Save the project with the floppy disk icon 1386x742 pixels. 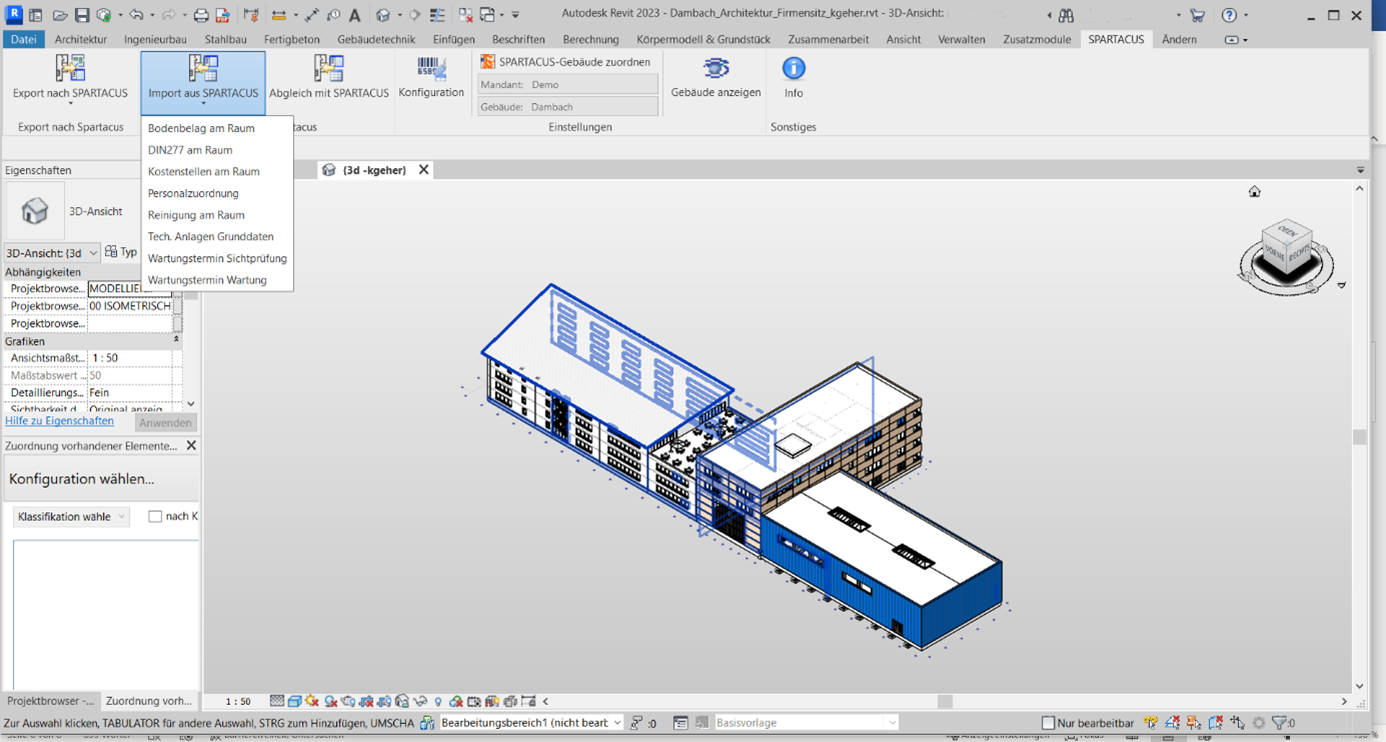(x=82, y=15)
